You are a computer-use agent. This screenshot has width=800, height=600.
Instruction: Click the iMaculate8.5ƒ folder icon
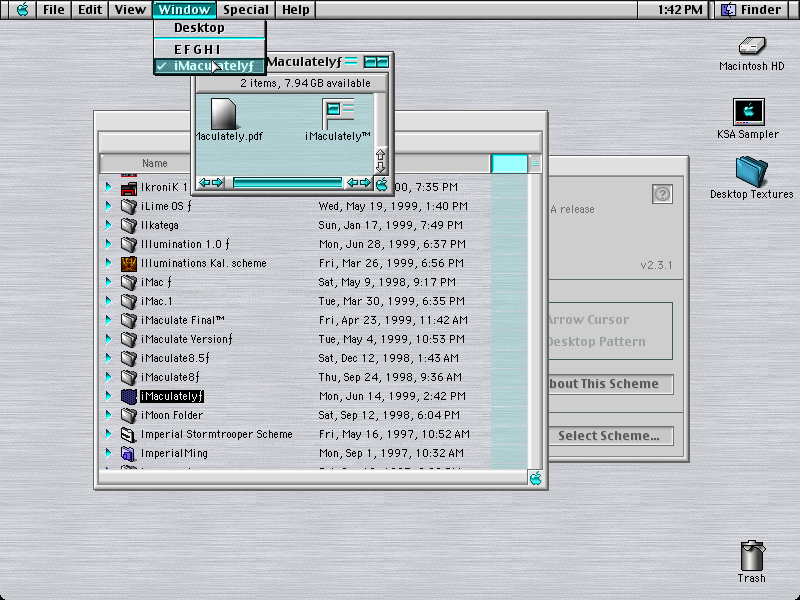[129, 358]
